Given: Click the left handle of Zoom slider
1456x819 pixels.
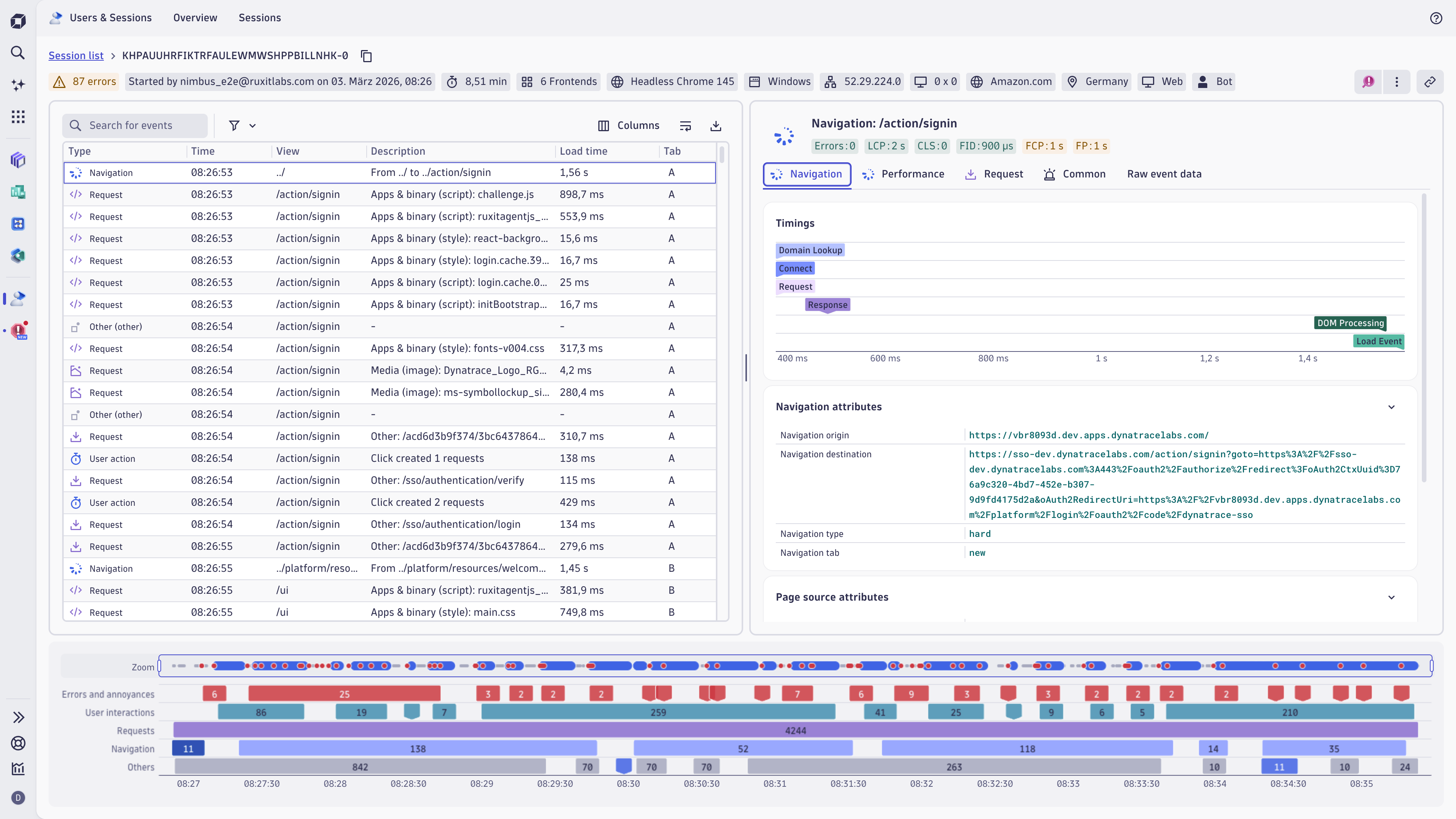Looking at the screenshot, I should (x=159, y=666).
